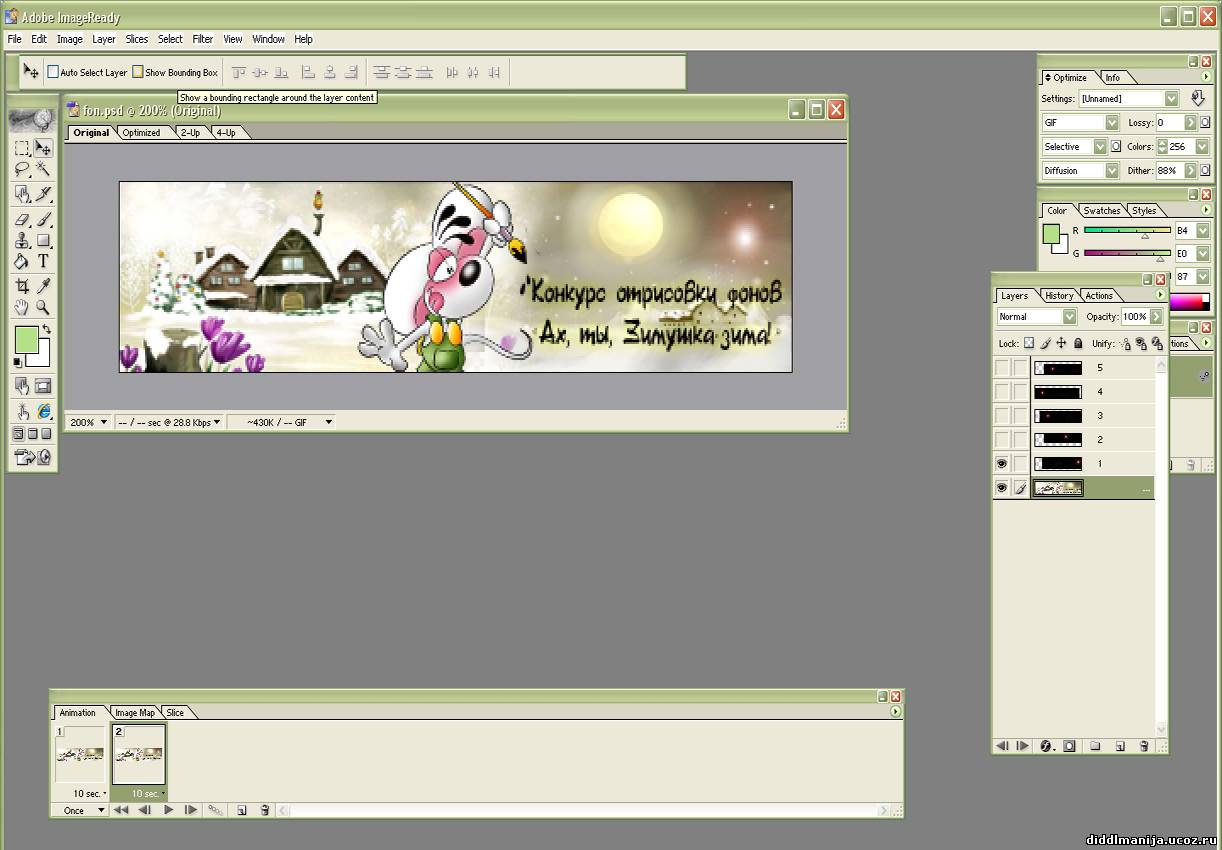The width and height of the screenshot is (1222, 850).
Task: Open the Slices menu
Action: click(137, 39)
